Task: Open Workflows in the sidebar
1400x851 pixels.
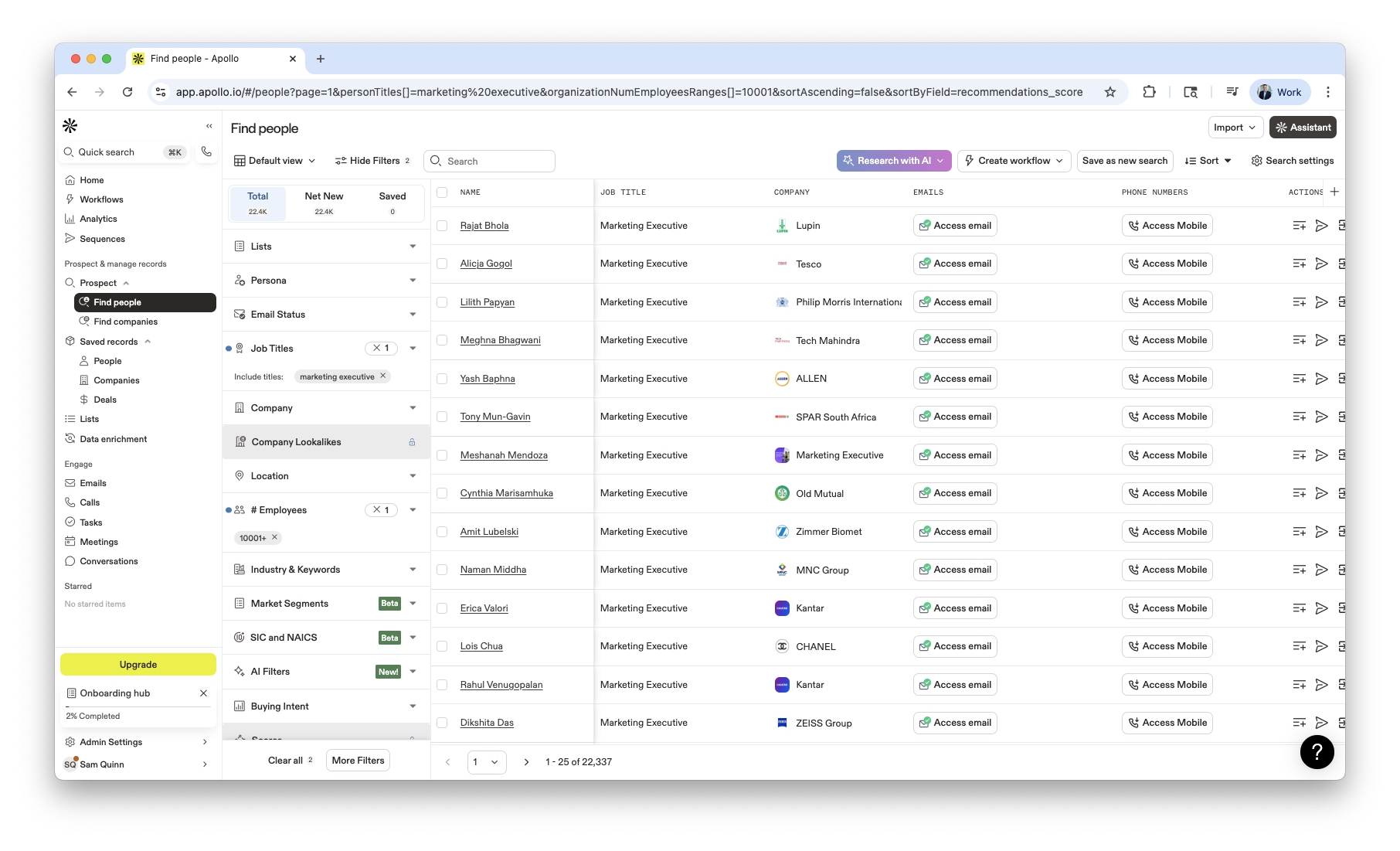Action: tap(101, 199)
